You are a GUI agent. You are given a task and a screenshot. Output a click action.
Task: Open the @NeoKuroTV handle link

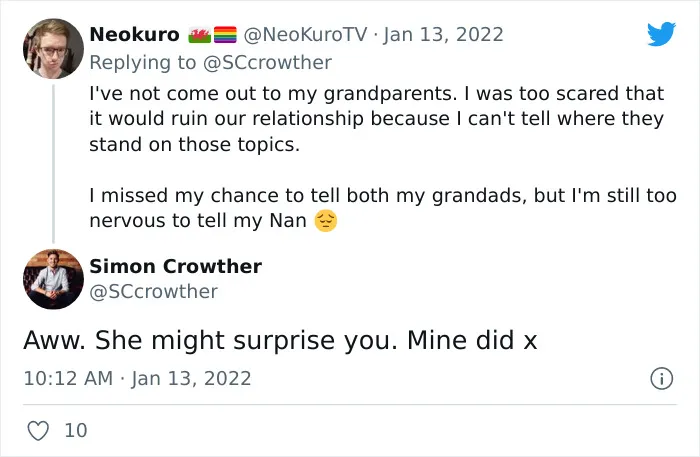click(x=305, y=35)
